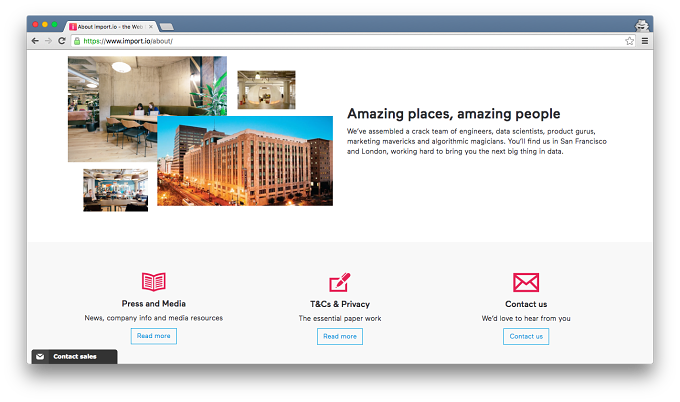Click Read more under T&Cs & Privacy
The image size is (680, 402).
pos(340,337)
